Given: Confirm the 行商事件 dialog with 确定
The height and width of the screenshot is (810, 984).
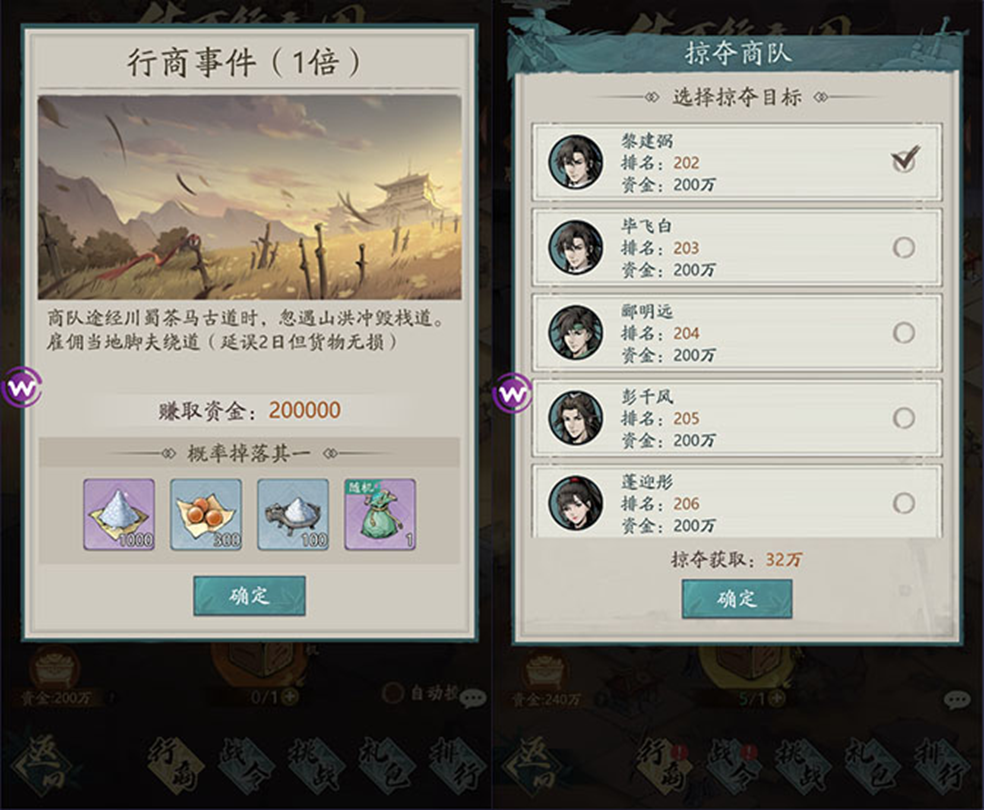Looking at the screenshot, I should [x=250, y=595].
